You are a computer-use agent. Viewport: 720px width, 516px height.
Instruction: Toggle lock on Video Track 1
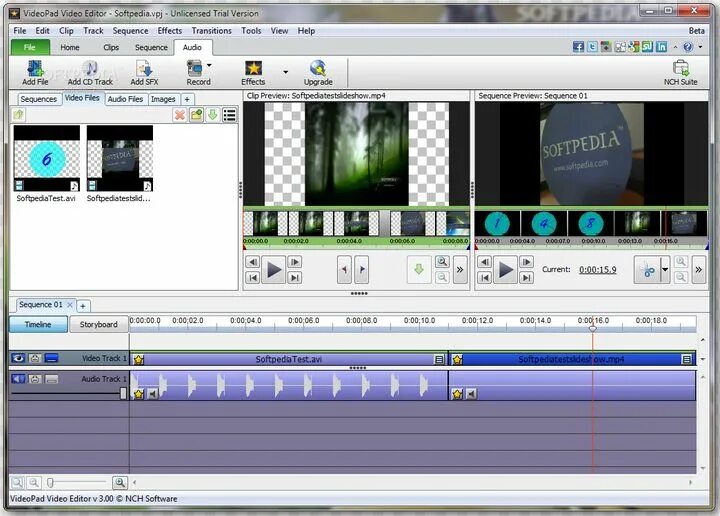click(x=35, y=358)
